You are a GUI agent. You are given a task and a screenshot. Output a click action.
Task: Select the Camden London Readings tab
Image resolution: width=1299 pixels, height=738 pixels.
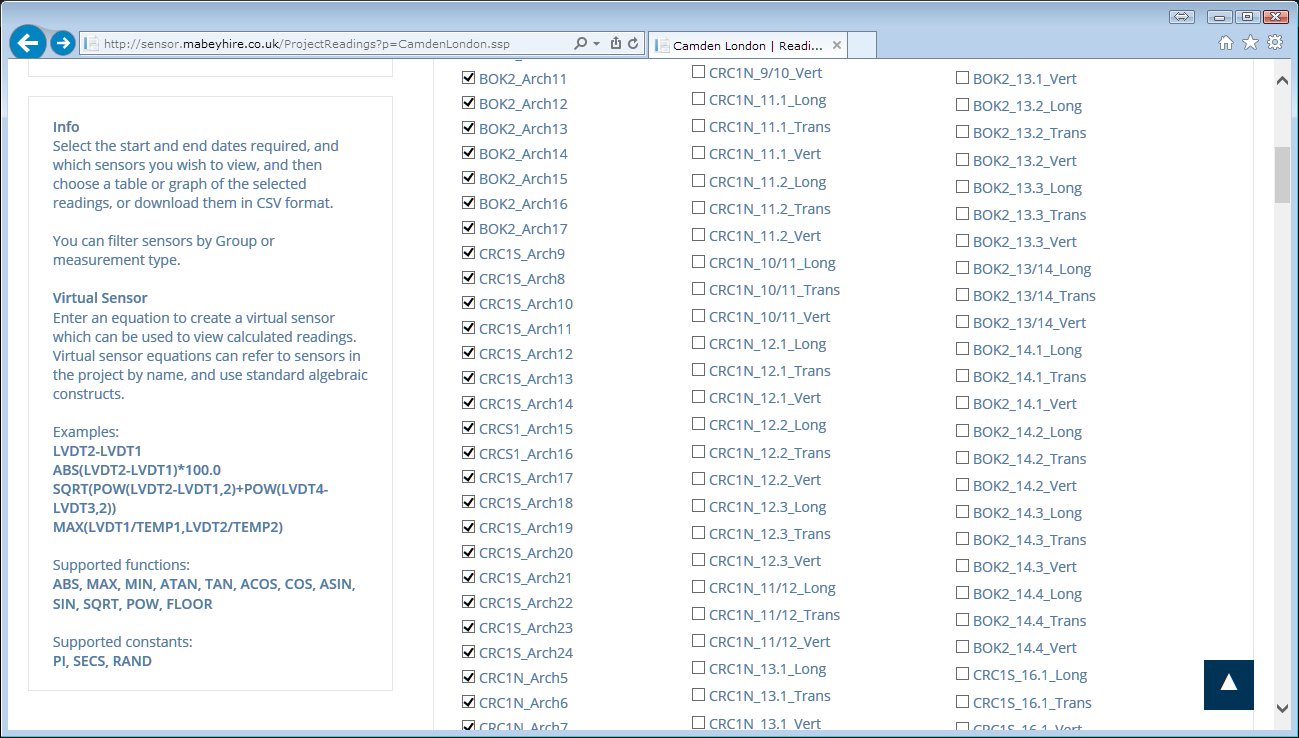tap(748, 45)
